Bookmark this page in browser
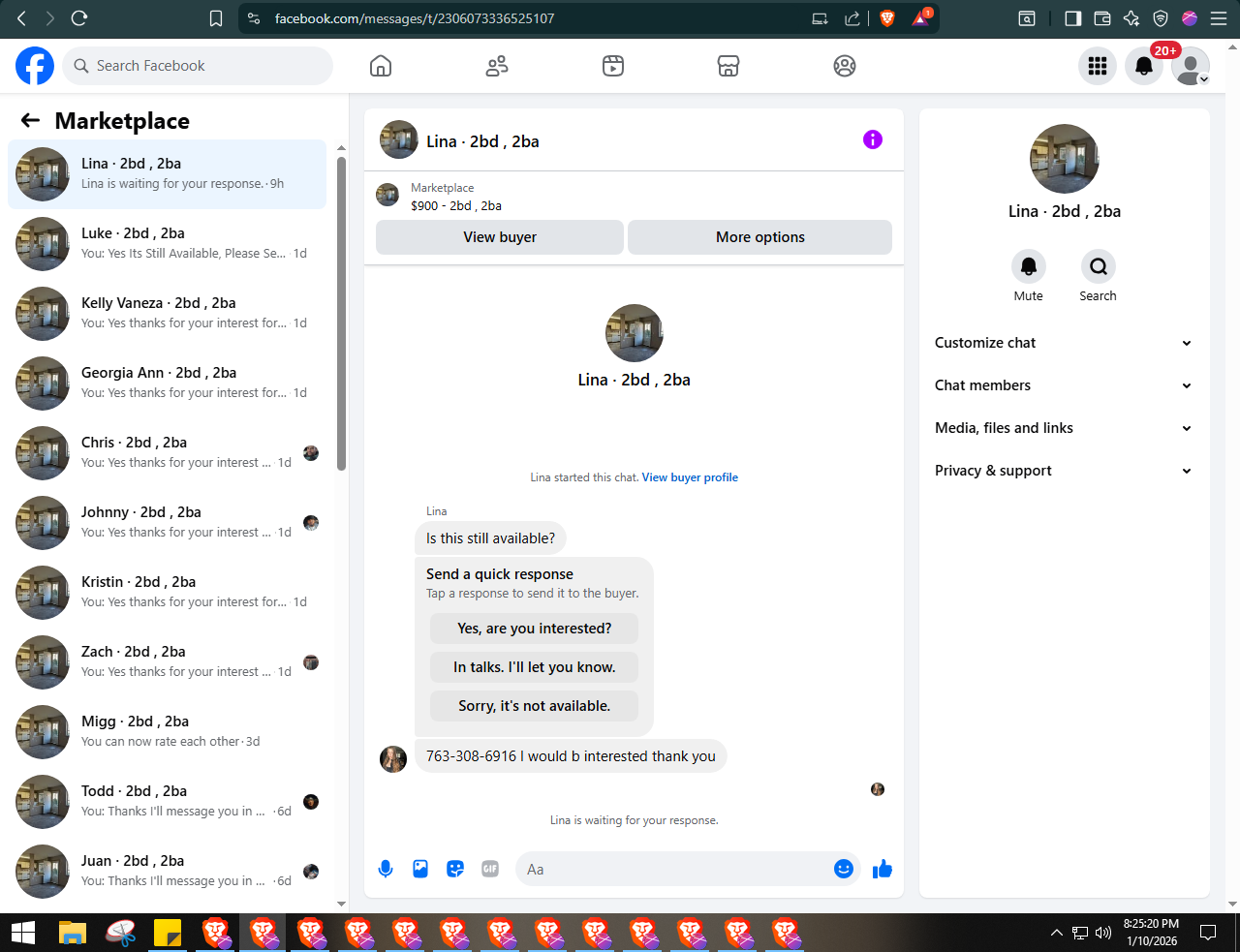1240x952 pixels. (216, 18)
